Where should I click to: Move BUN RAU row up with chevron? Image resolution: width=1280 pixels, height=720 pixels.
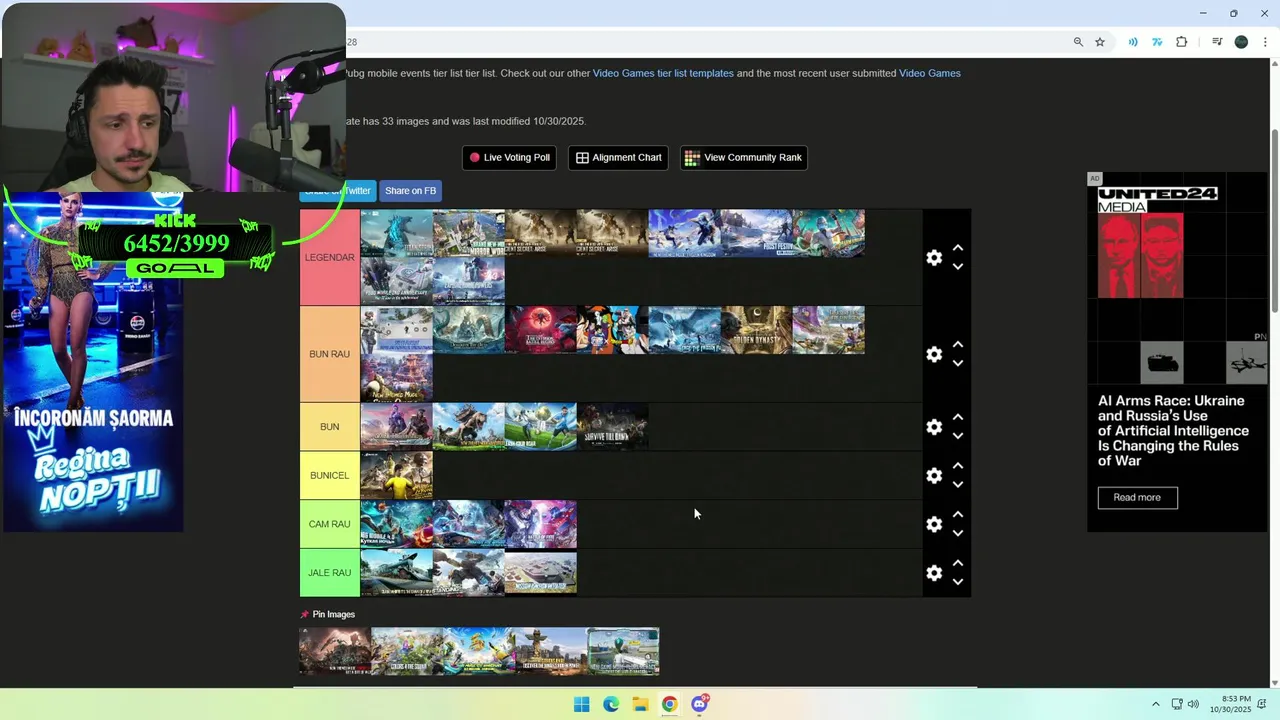pyautogui.click(x=958, y=345)
